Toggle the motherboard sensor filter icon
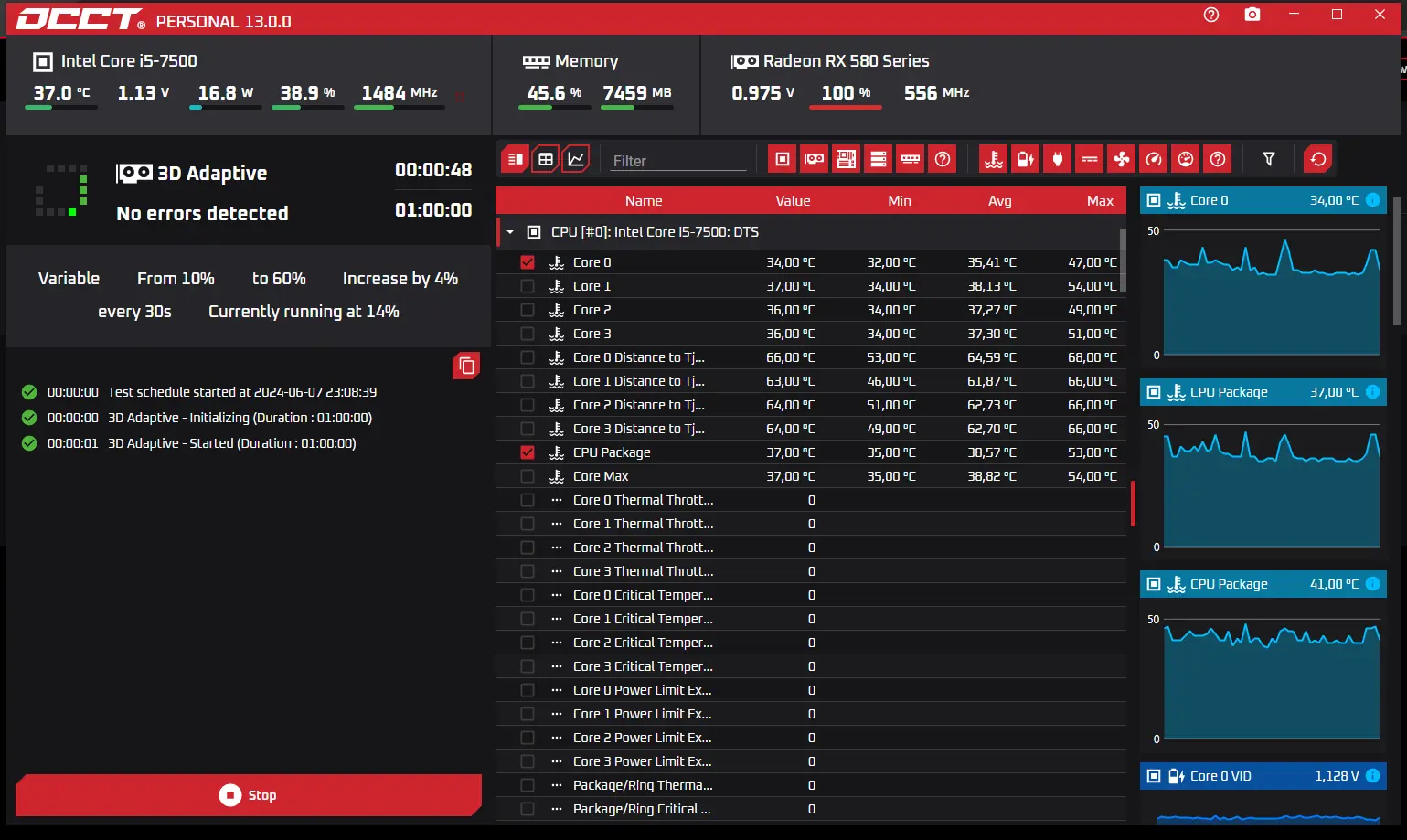Screen dimensions: 1407x840 847,159
